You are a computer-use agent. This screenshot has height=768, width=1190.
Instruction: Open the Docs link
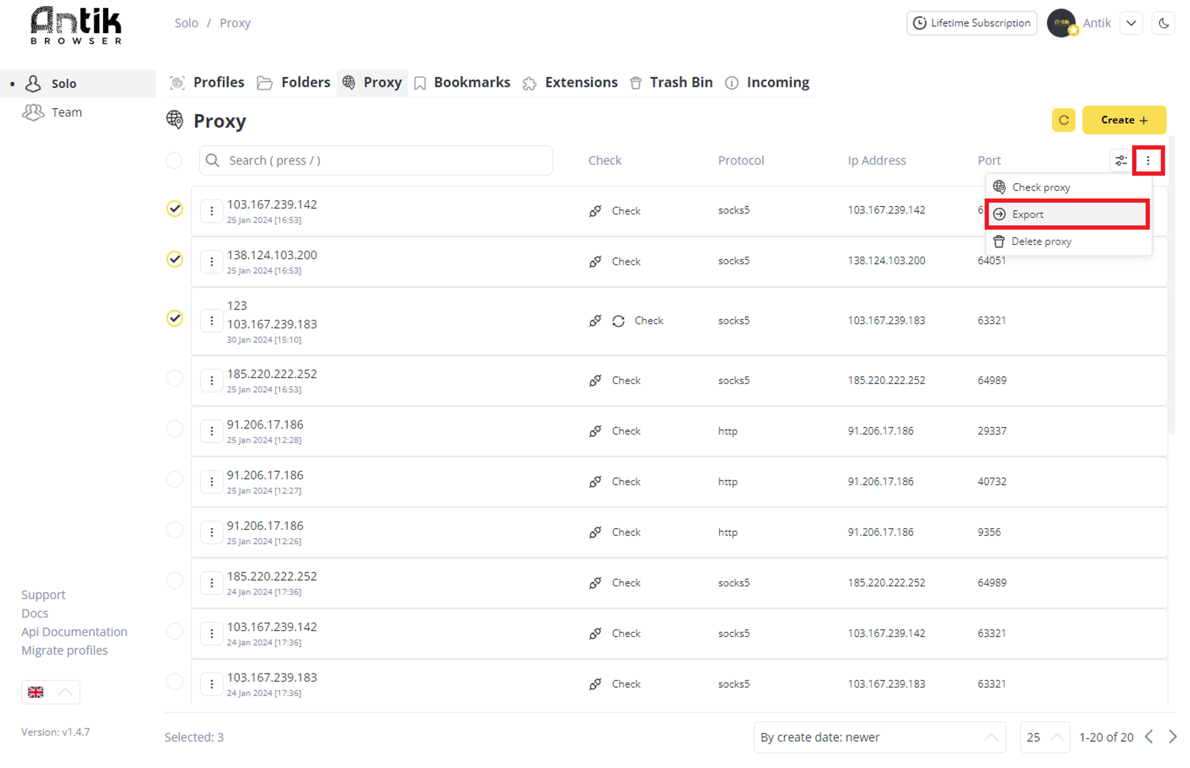click(35, 613)
